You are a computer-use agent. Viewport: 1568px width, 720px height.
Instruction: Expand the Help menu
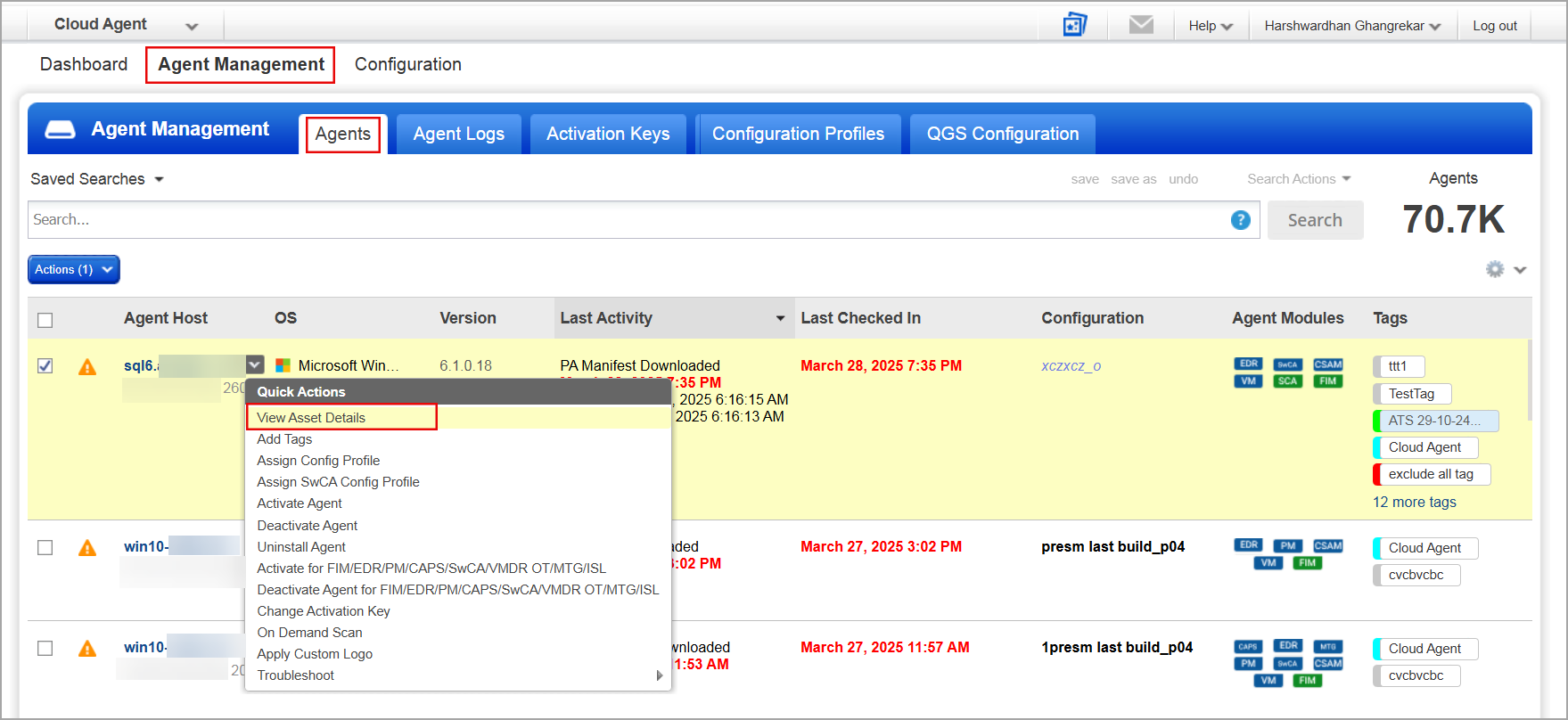click(1210, 26)
